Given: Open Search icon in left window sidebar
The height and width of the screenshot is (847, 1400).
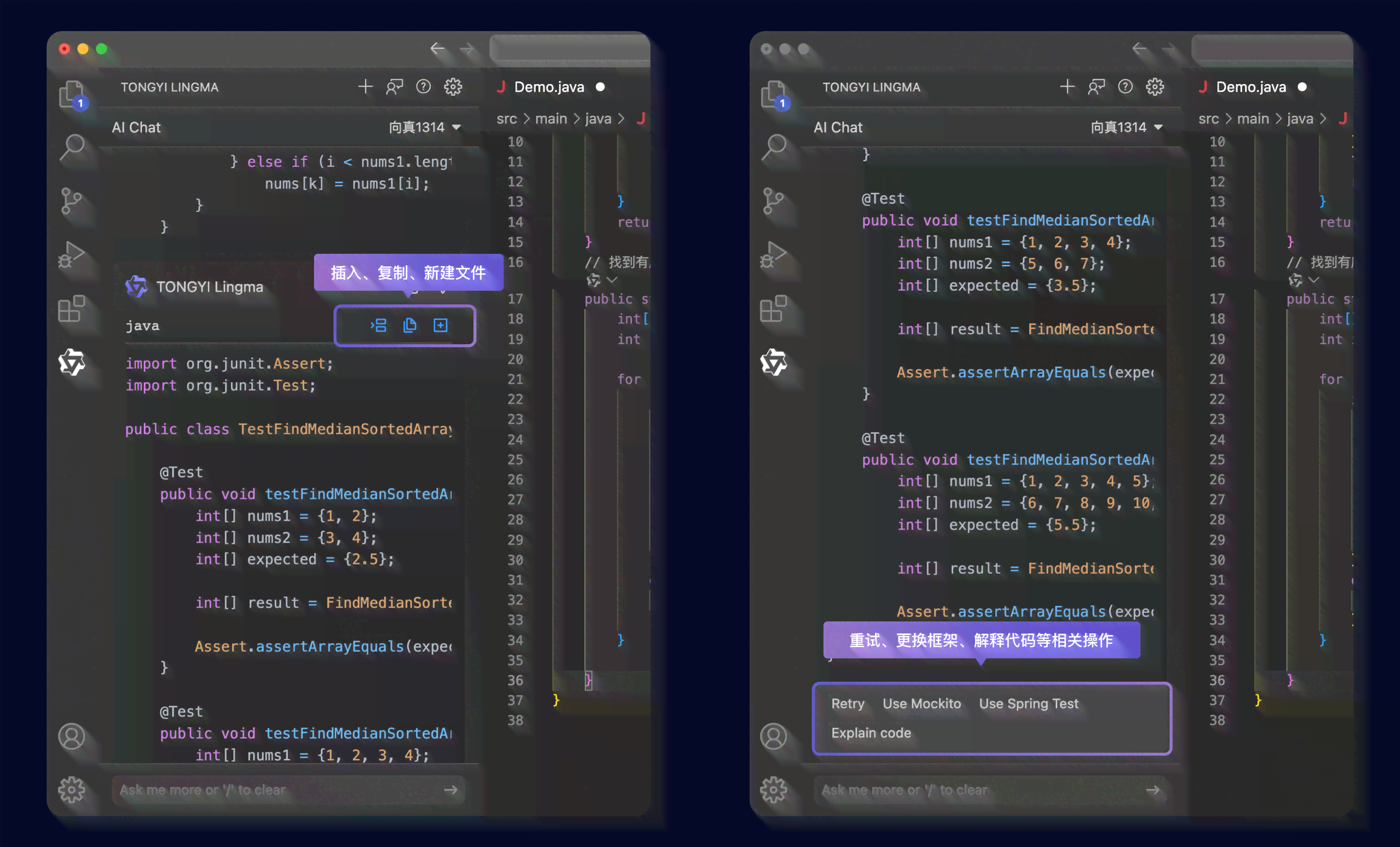Looking at the screenshot, I should [x=73, y=148].
